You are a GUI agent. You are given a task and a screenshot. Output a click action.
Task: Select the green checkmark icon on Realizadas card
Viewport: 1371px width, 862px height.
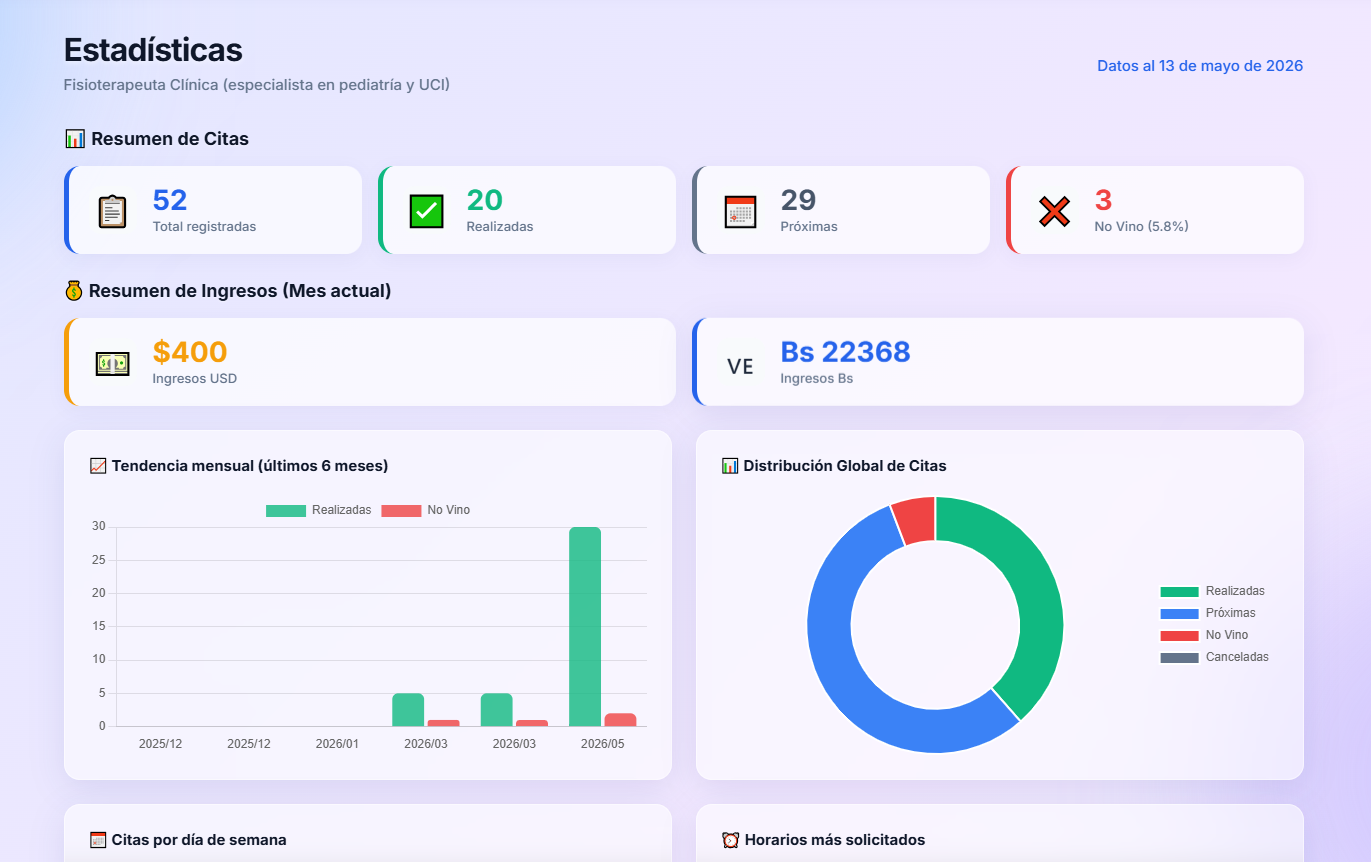(x=426, y=211)
